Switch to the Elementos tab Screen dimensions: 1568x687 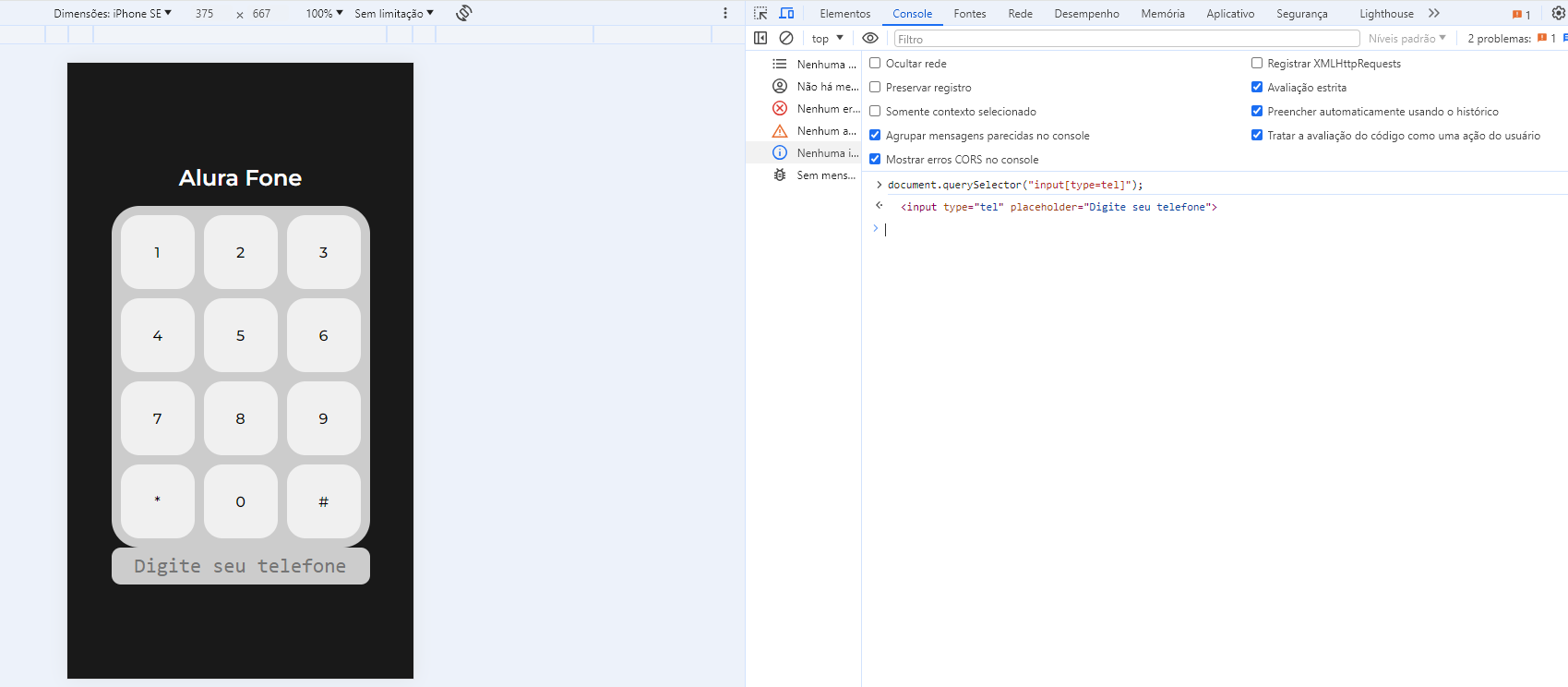tap(844, 13)
